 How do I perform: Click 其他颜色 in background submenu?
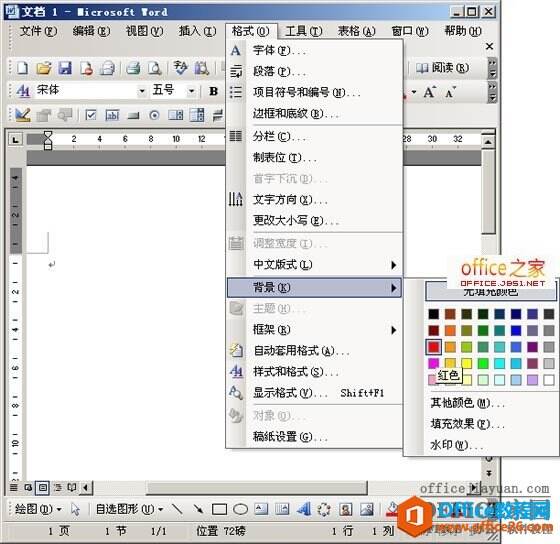click(x=467, y=403)
